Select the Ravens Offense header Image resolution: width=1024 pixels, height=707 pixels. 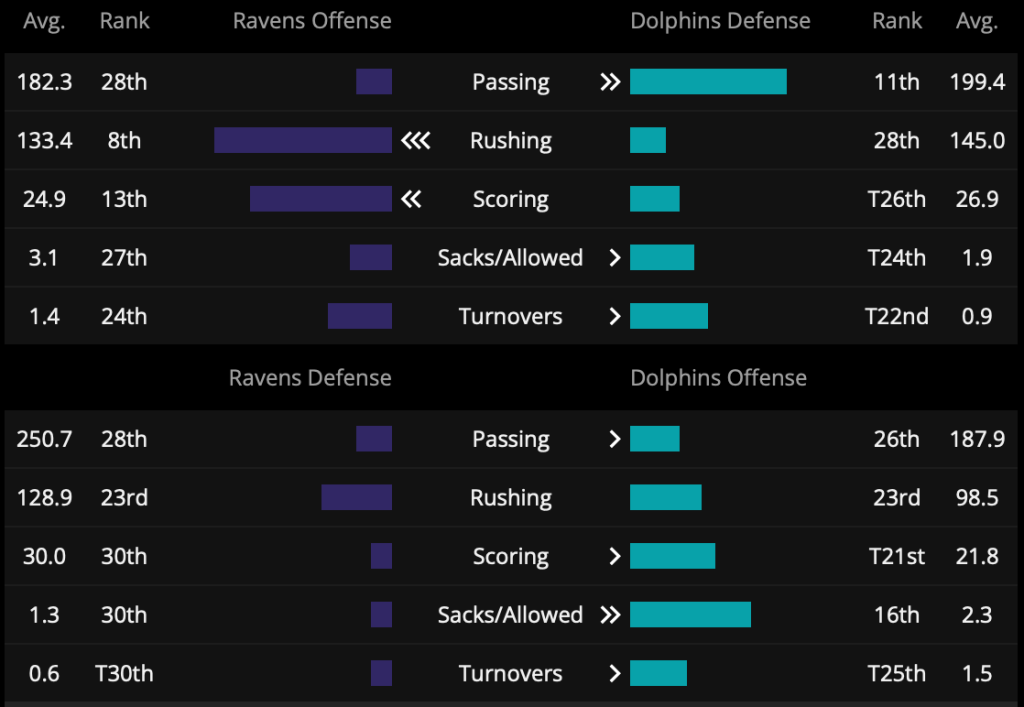pos(312,21)
